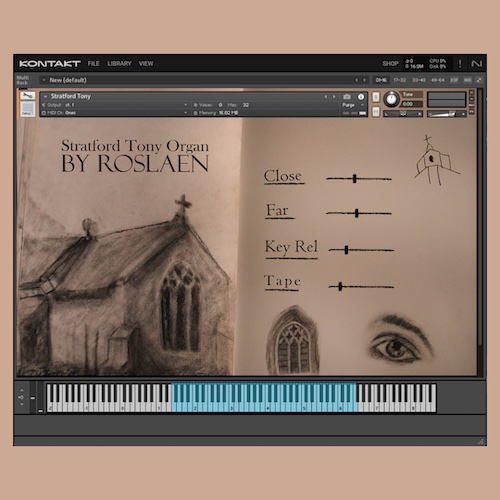500x500 pixels.
Task: Click the Tune knob
Action: 391,99
